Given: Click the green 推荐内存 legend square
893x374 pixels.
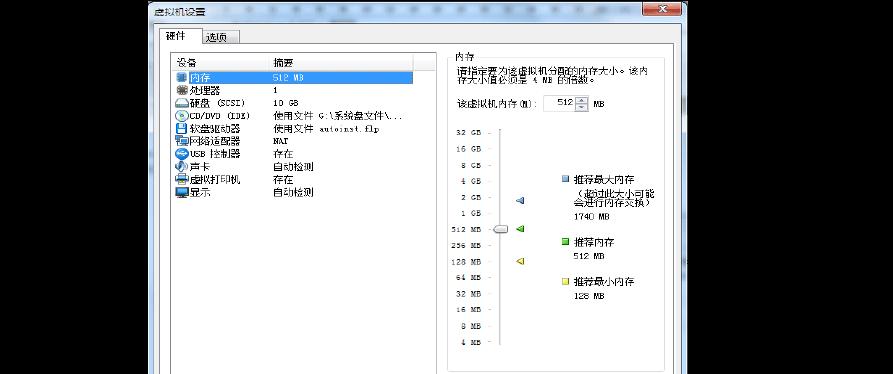Looking at the screenshot, I should [565, 242].
